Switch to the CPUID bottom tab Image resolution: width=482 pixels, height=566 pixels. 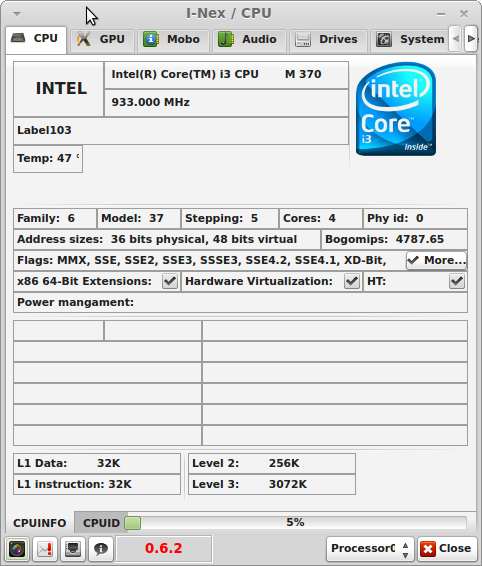tap(101, 523)
